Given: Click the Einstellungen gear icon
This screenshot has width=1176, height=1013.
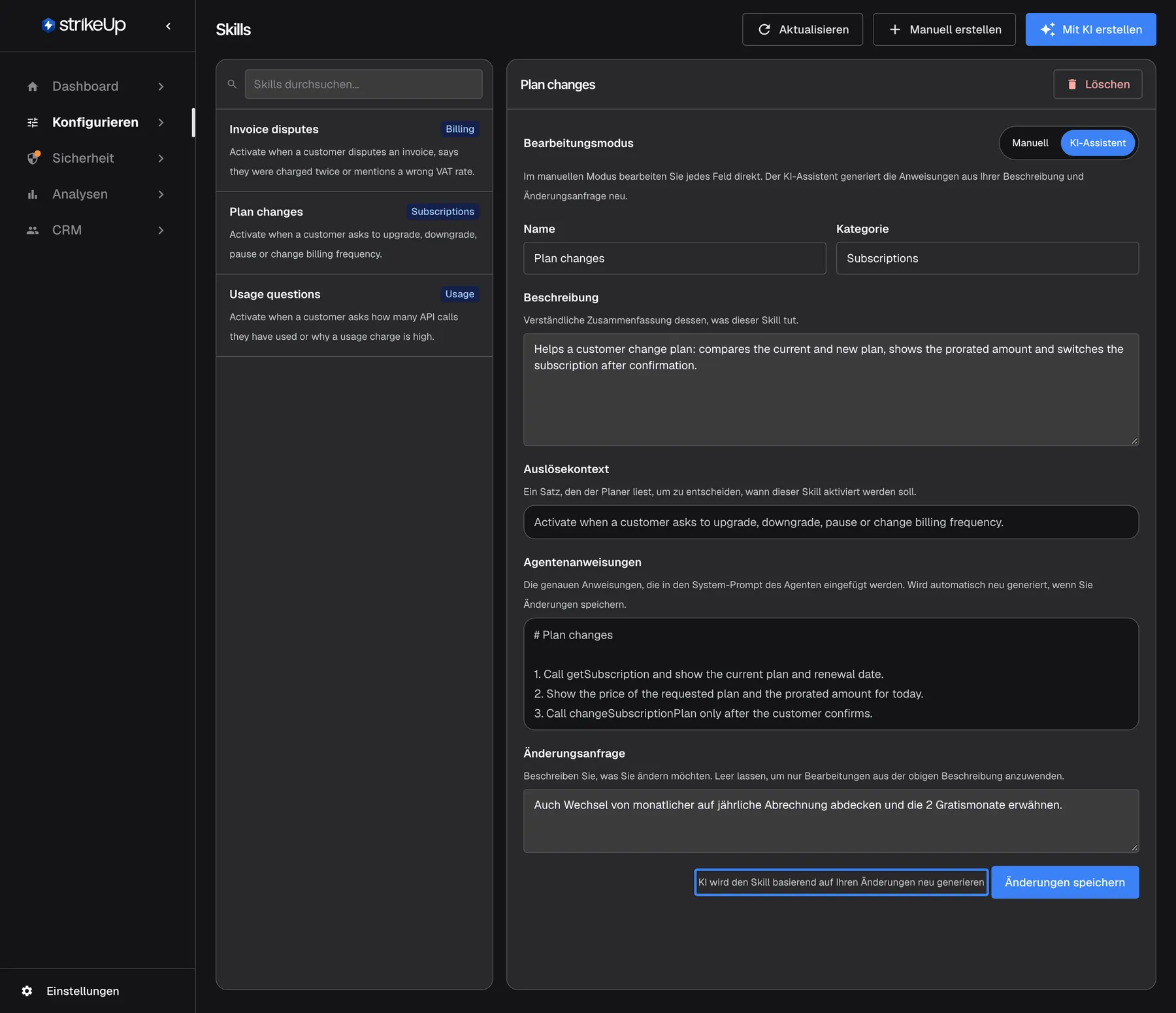Looking at the screenshot, I should [27, 991].
